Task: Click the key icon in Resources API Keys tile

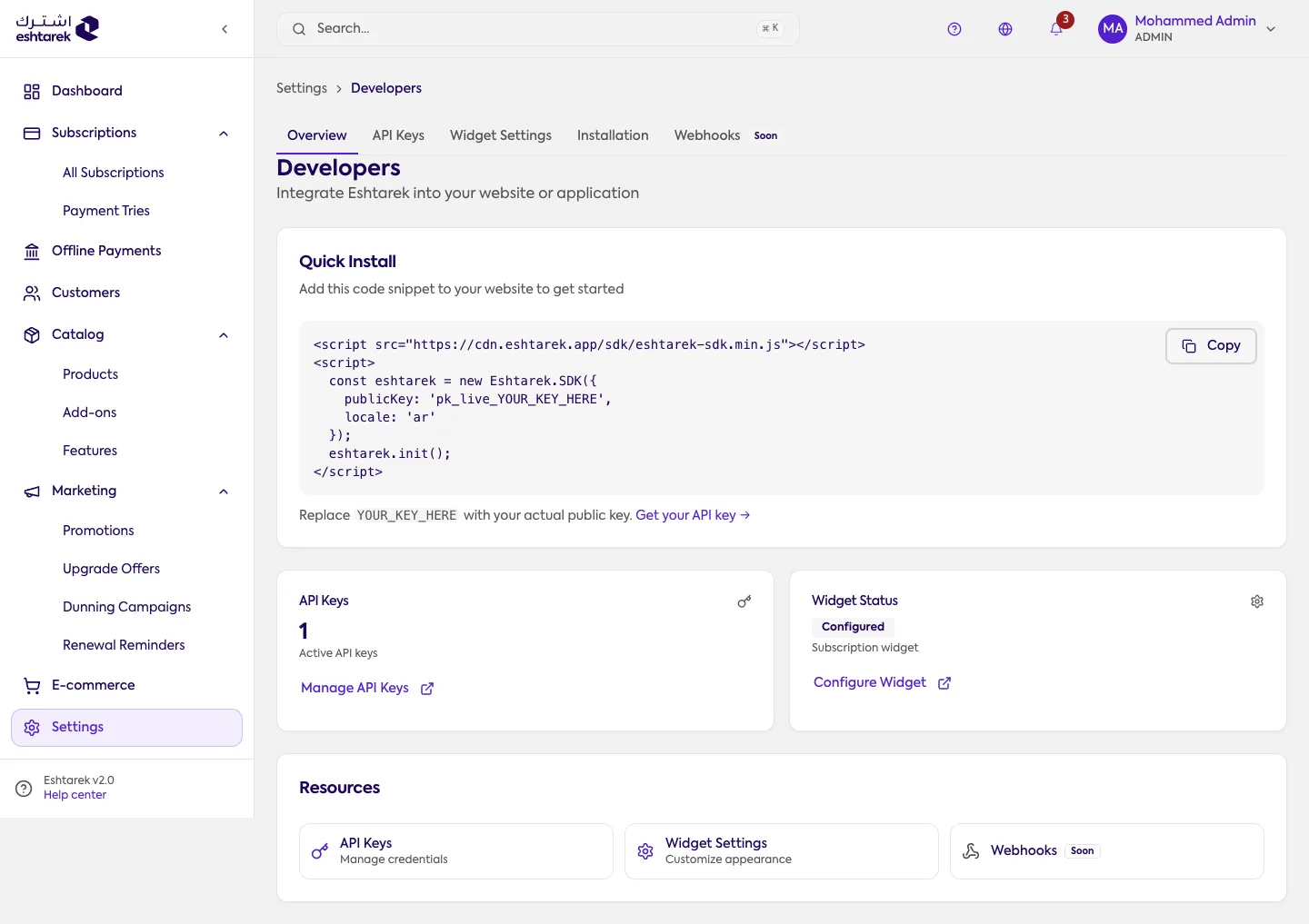Action: click(x=320, y=851)
